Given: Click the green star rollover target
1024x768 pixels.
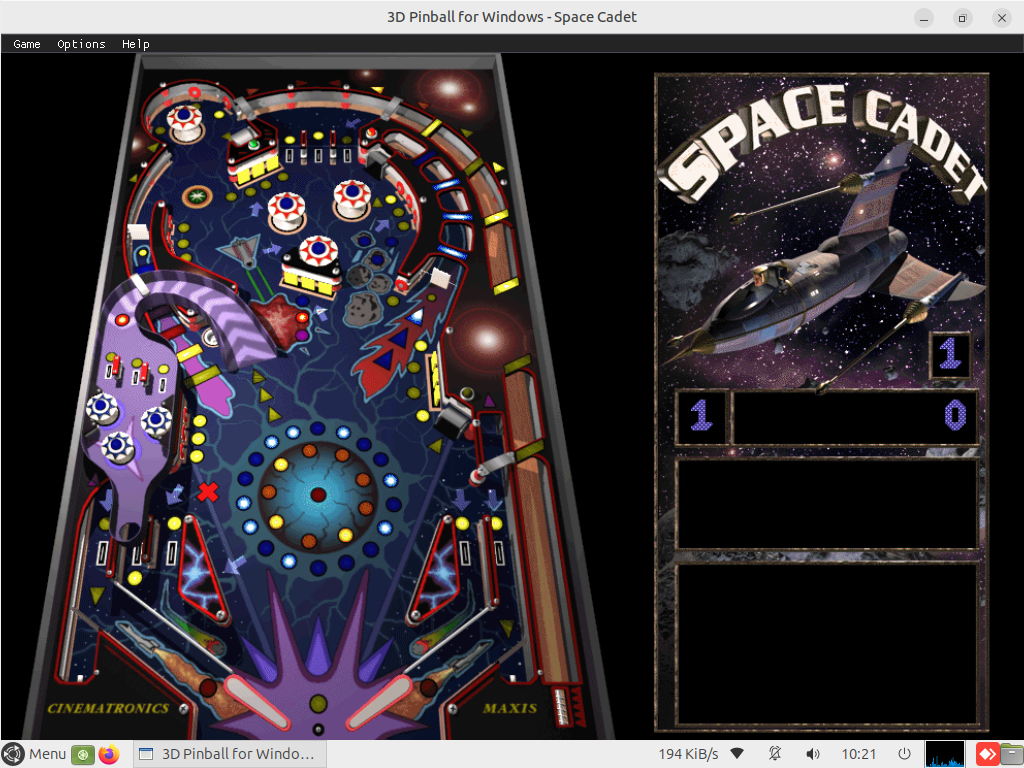Looking at the screenshot, I should 197,195.
